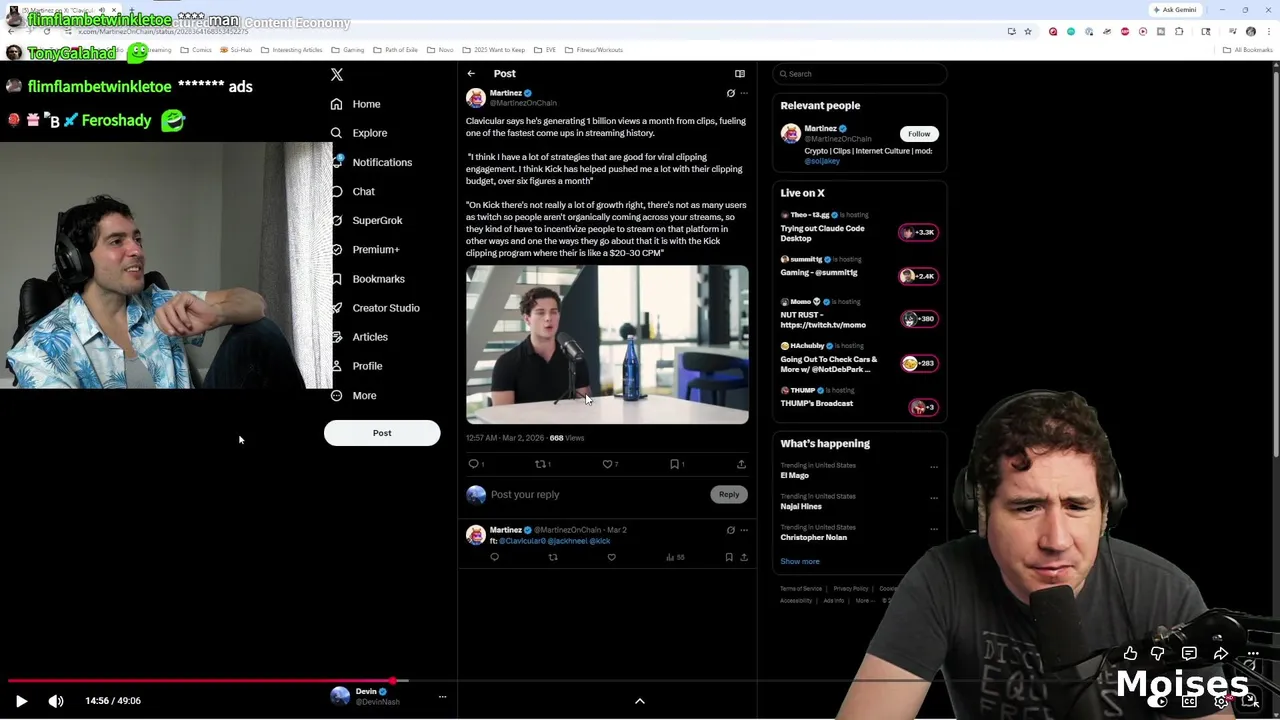Screen dimensions: 1280x720
Task: Open the three-dot menu on Martinez's post
Action: click(x=744, y=93)
